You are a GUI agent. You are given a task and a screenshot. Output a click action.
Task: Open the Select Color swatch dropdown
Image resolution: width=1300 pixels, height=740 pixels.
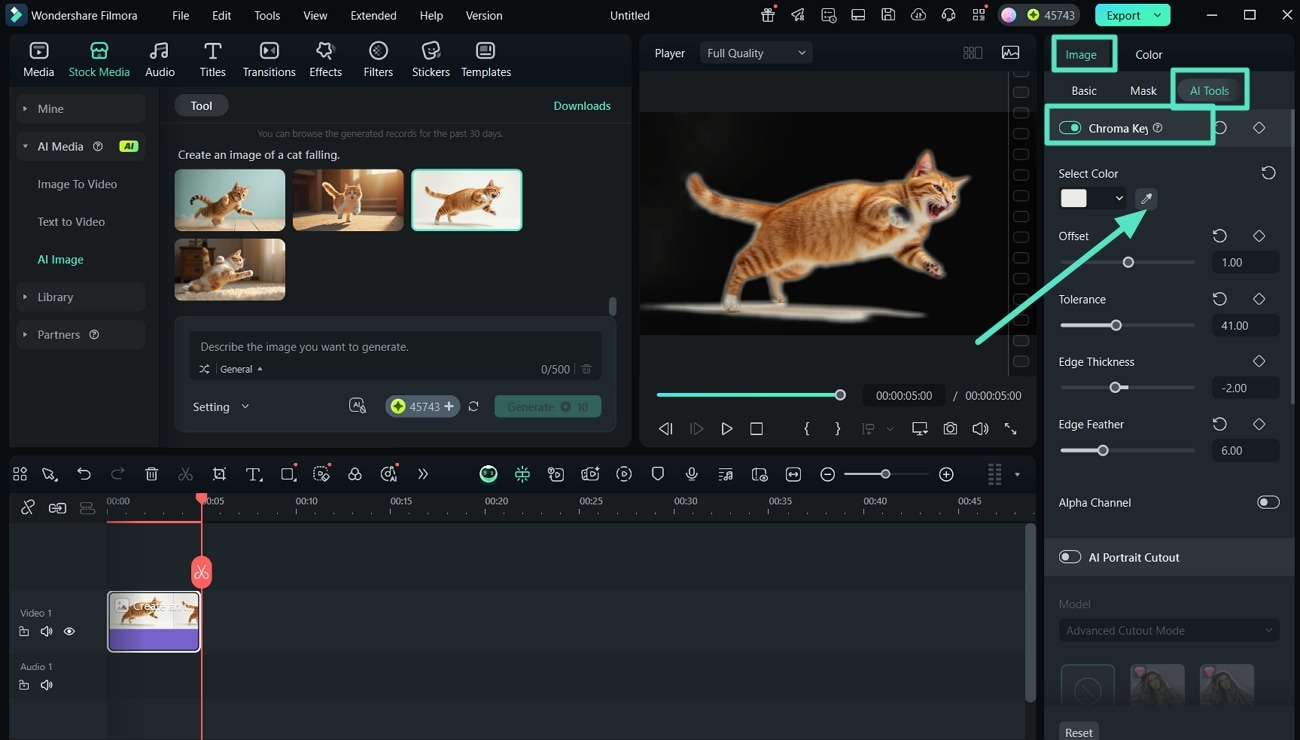pos(1092,198)
